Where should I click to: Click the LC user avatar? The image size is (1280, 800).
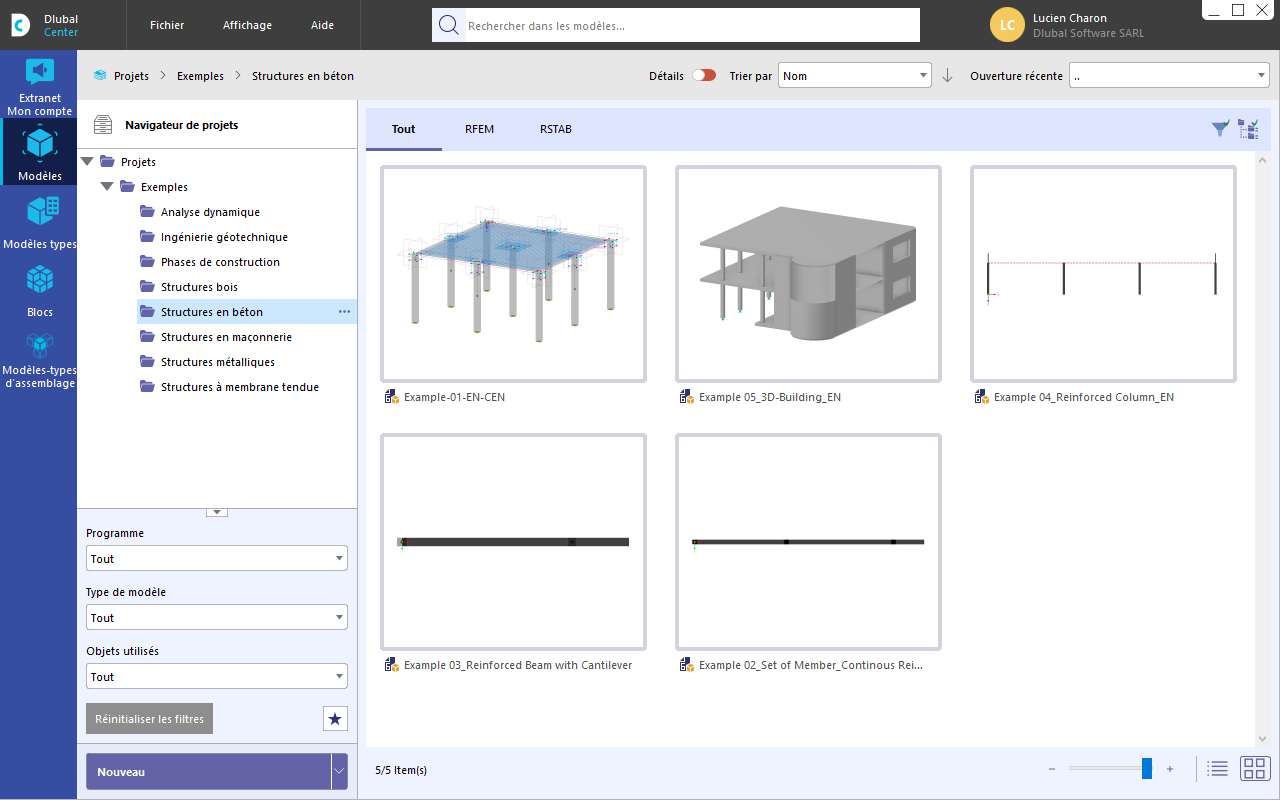click(x=1007, y=25)
